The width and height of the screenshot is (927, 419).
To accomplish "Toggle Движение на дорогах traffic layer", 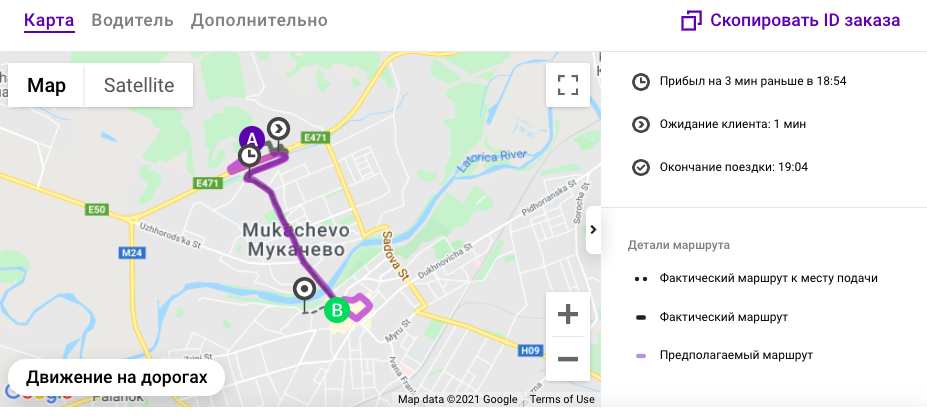I will (x=117, y=378).
